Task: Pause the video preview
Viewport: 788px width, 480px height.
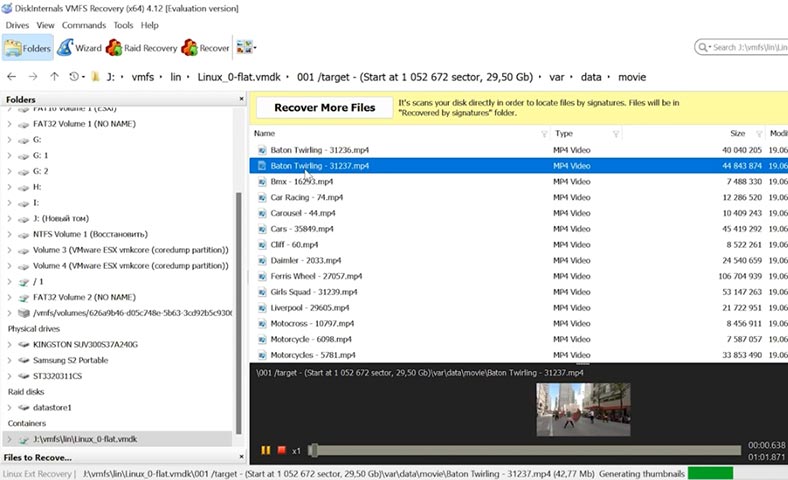Action: [x=266, y=450]
